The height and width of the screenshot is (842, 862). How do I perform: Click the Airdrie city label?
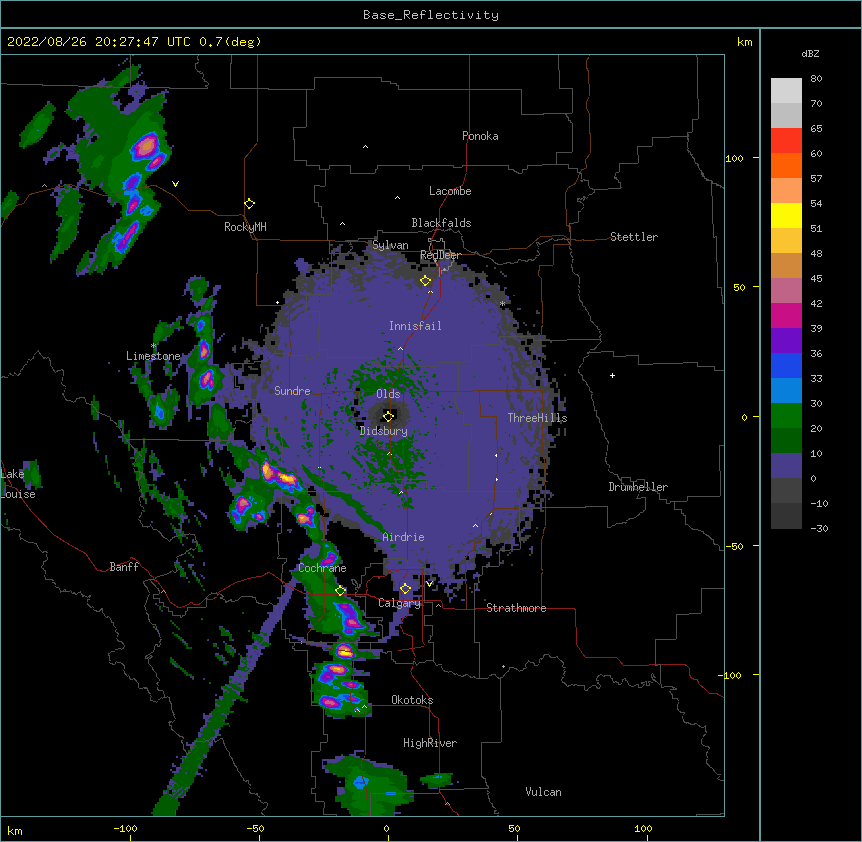pos(403,537)
